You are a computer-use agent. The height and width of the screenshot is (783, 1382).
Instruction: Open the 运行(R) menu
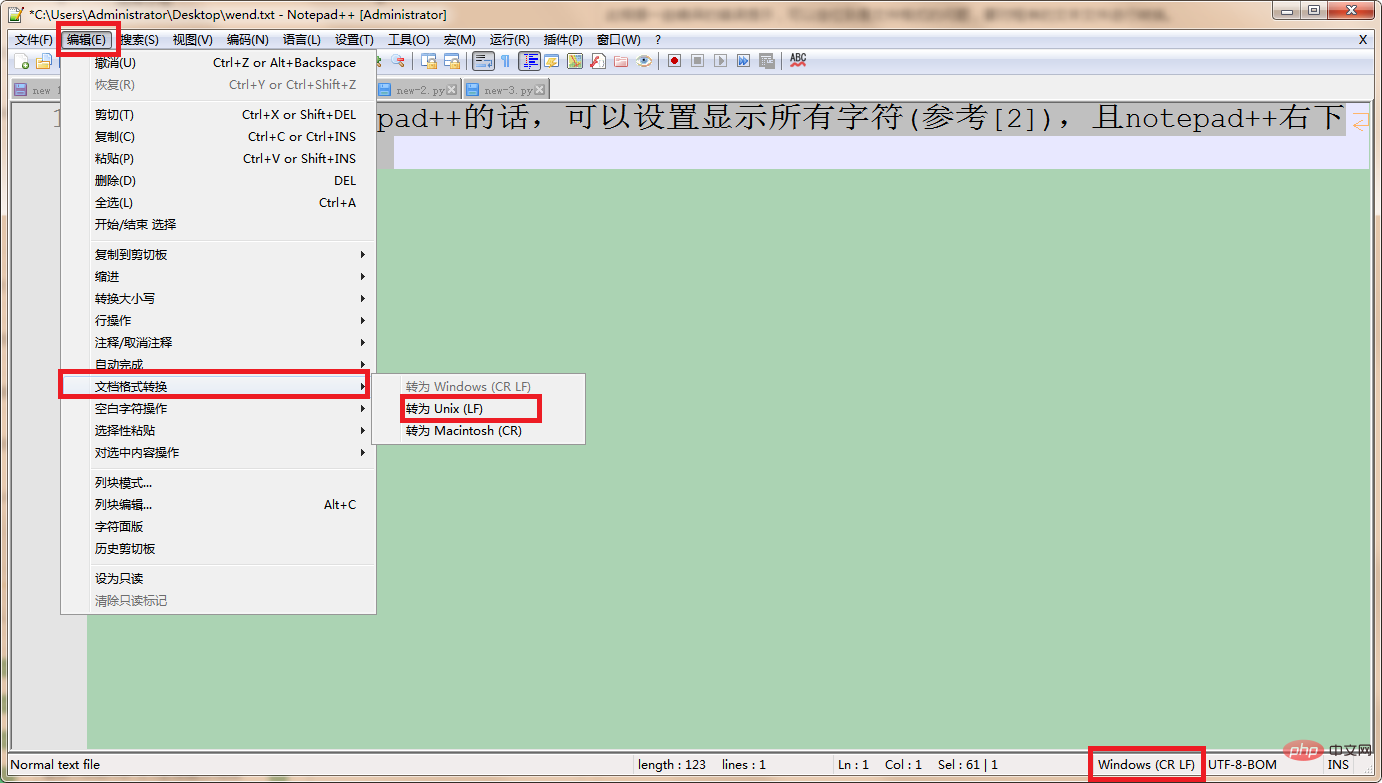click(x=509, y=39)
